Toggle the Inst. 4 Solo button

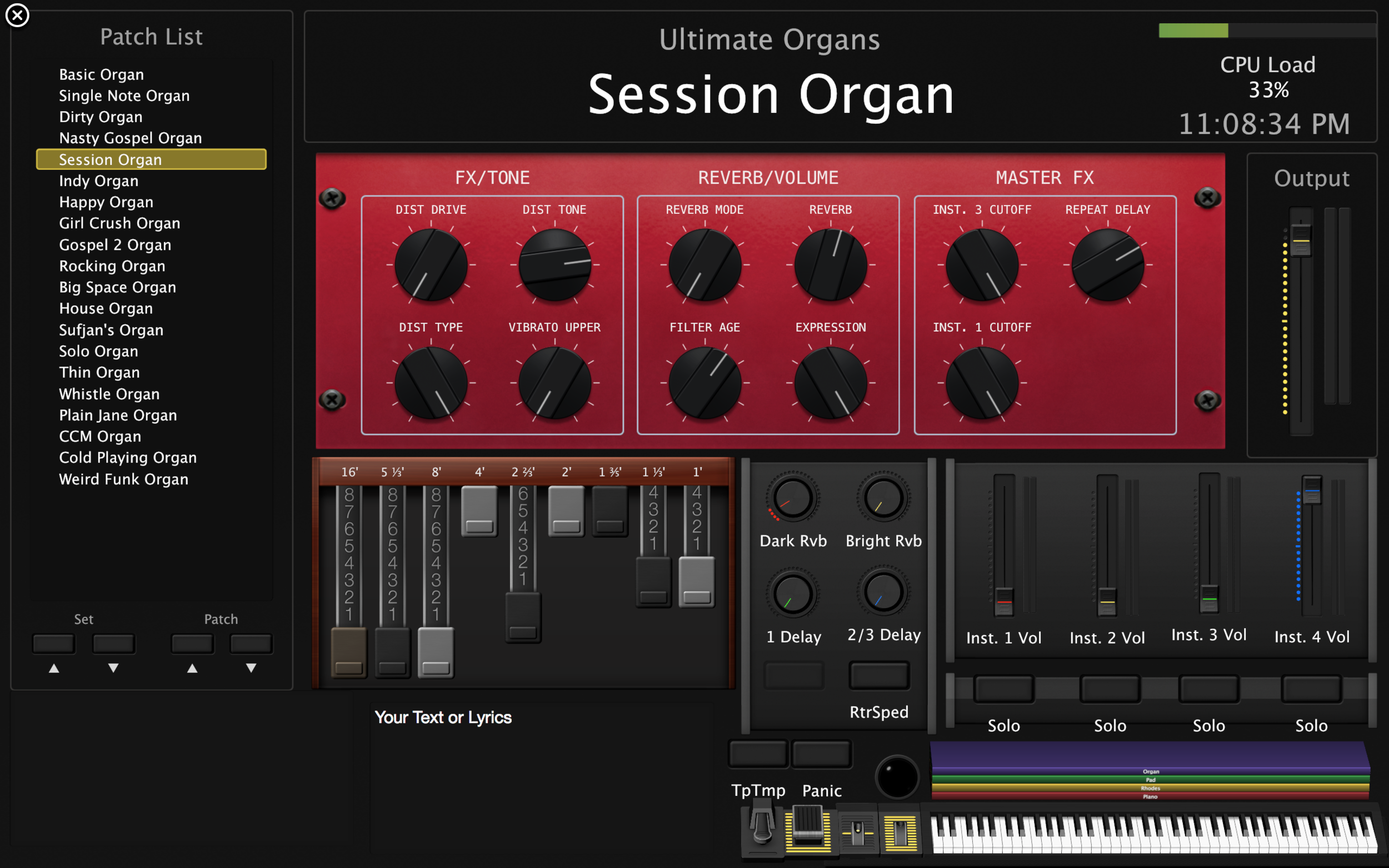pos(1311,690)
